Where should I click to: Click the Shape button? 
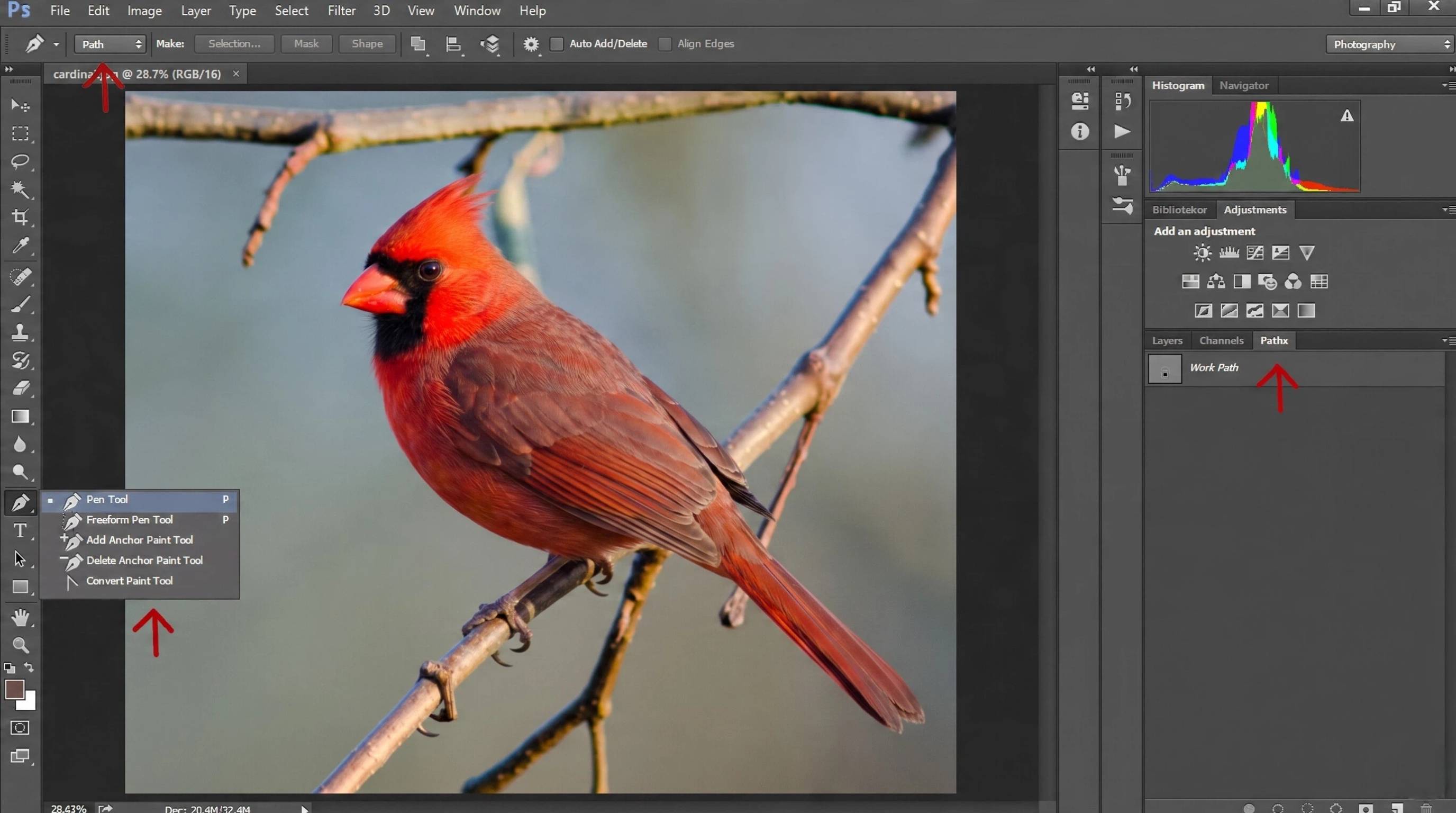[x=367, y=43]
